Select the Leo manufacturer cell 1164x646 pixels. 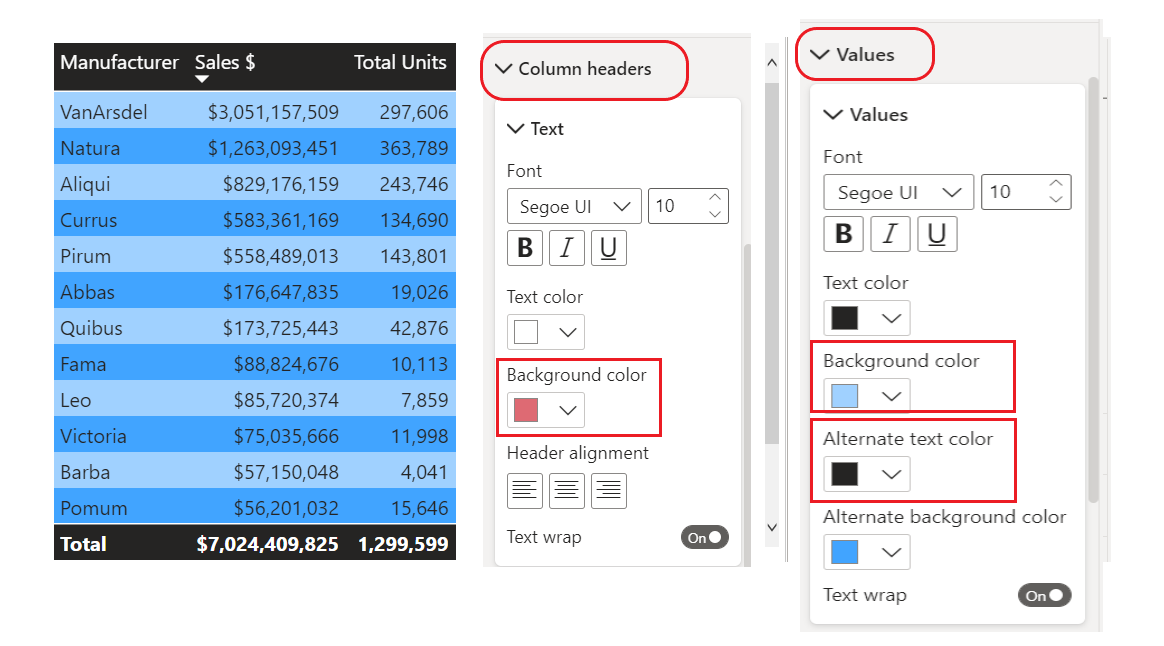coord(76,400)
